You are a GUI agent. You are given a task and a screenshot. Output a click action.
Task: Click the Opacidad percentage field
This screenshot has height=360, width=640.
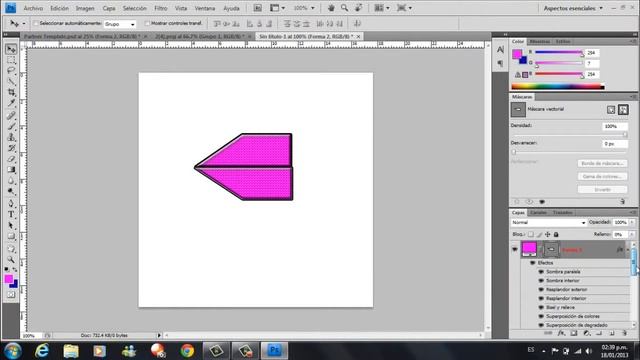tap(621, 222)
